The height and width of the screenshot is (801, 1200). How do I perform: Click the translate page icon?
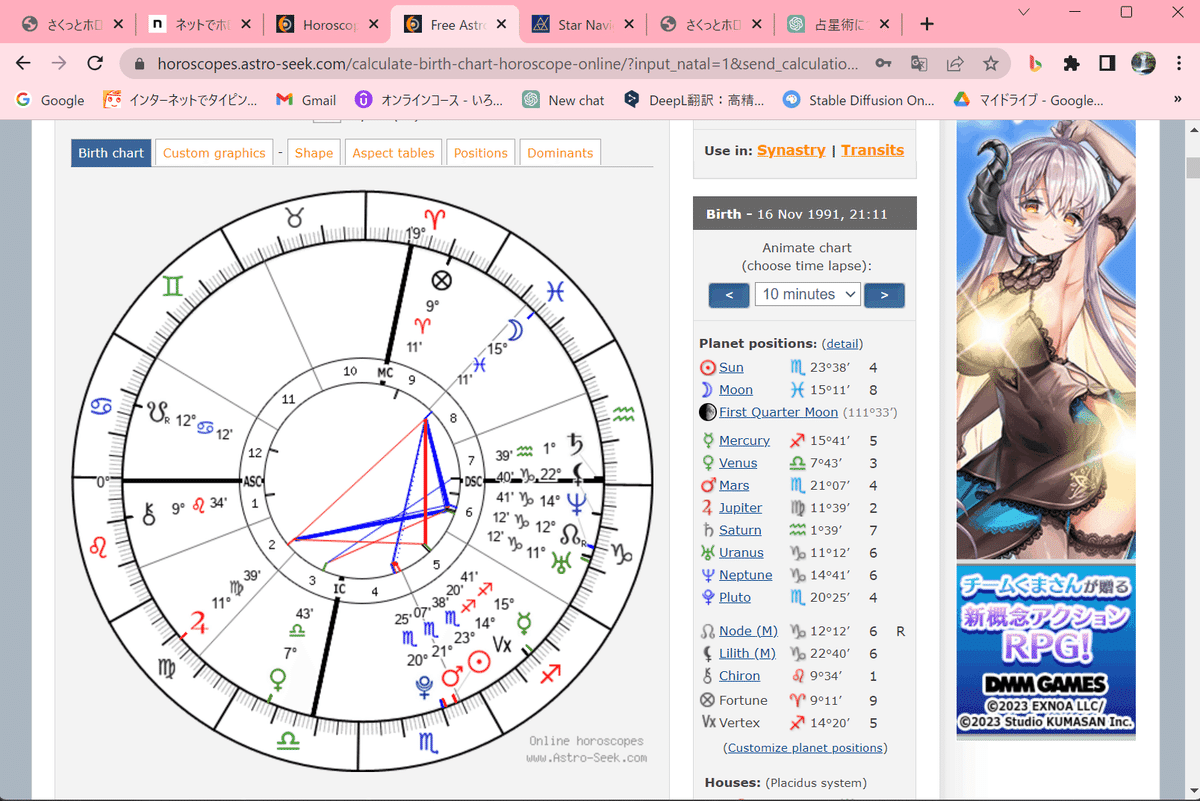click(919, 63)
